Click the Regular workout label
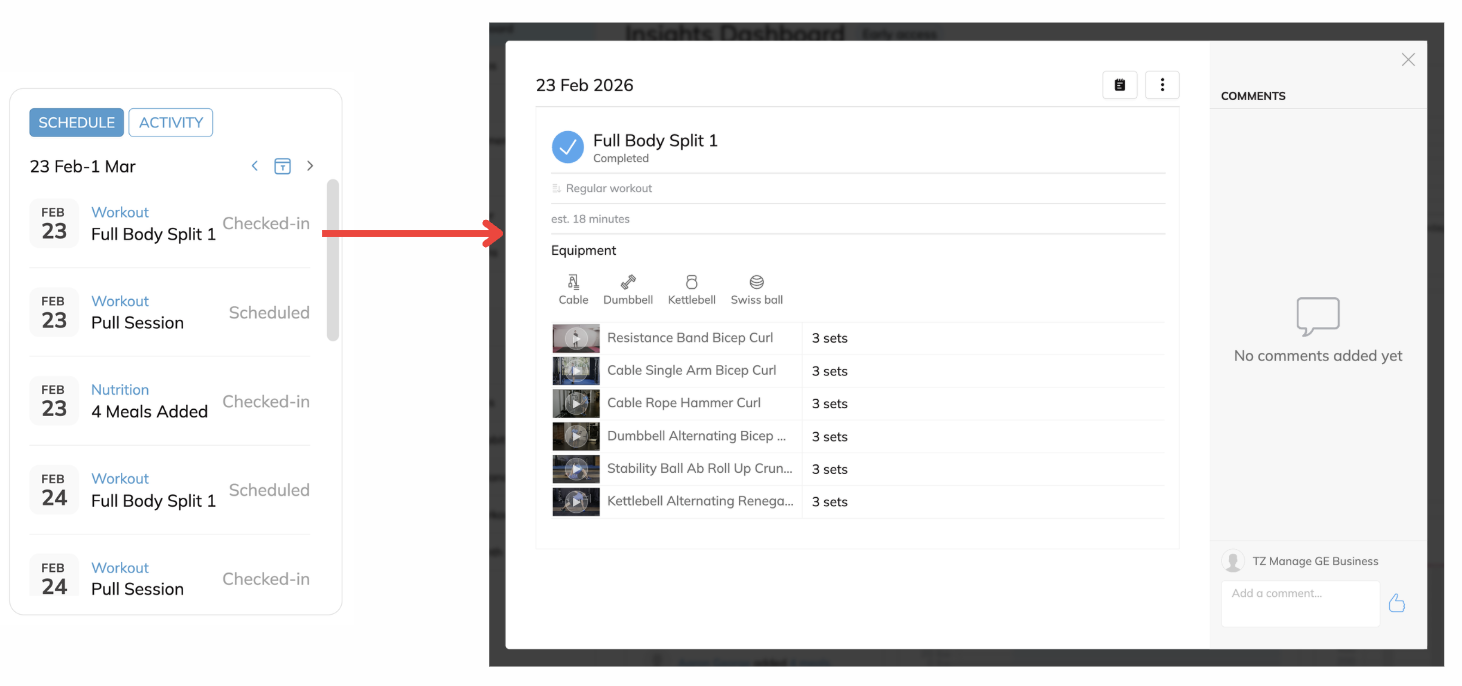Screen dimensions: 1462x686 coord(609,188)
